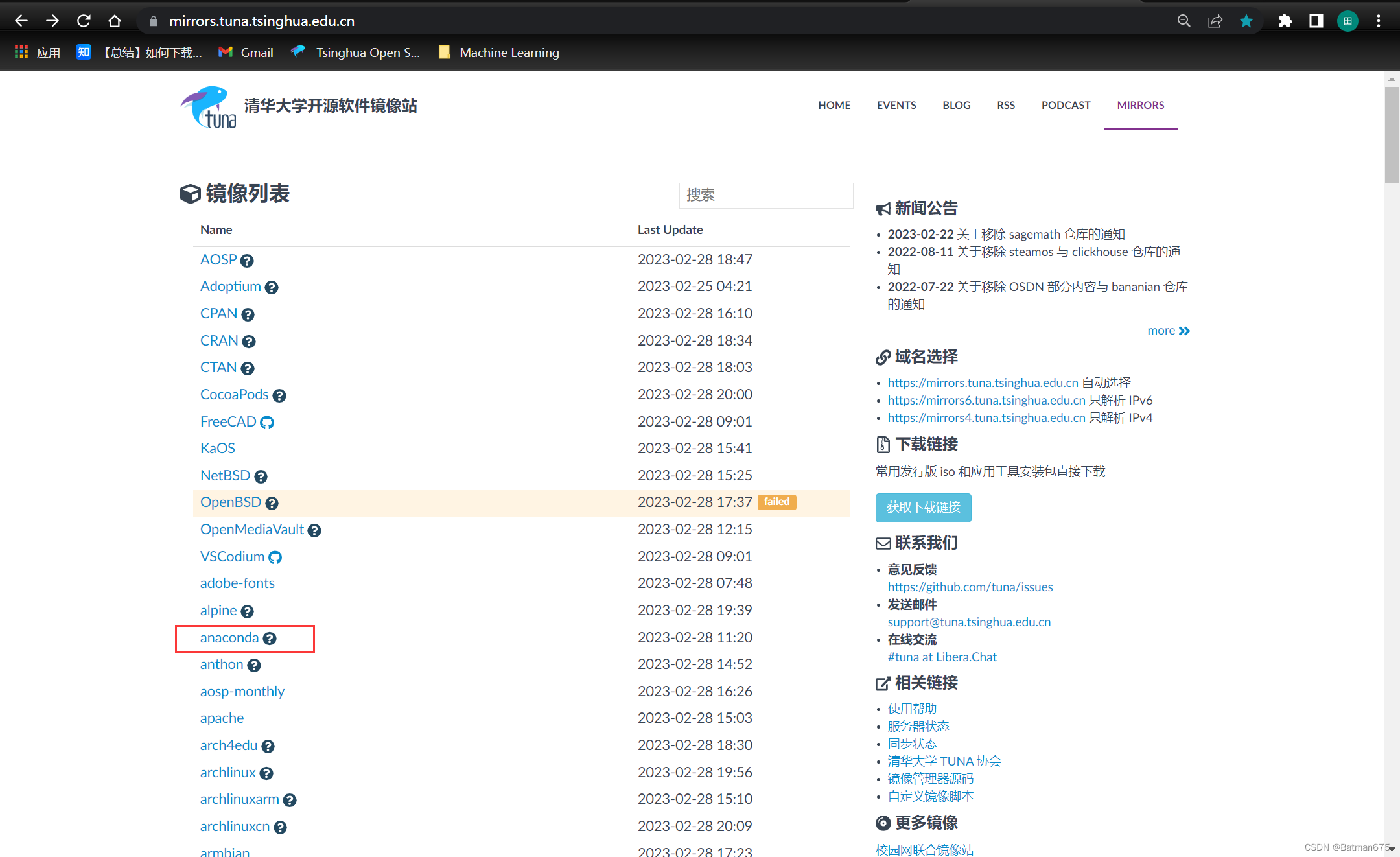
Task: Open the browser three-dot menu
Action: 1379,21
